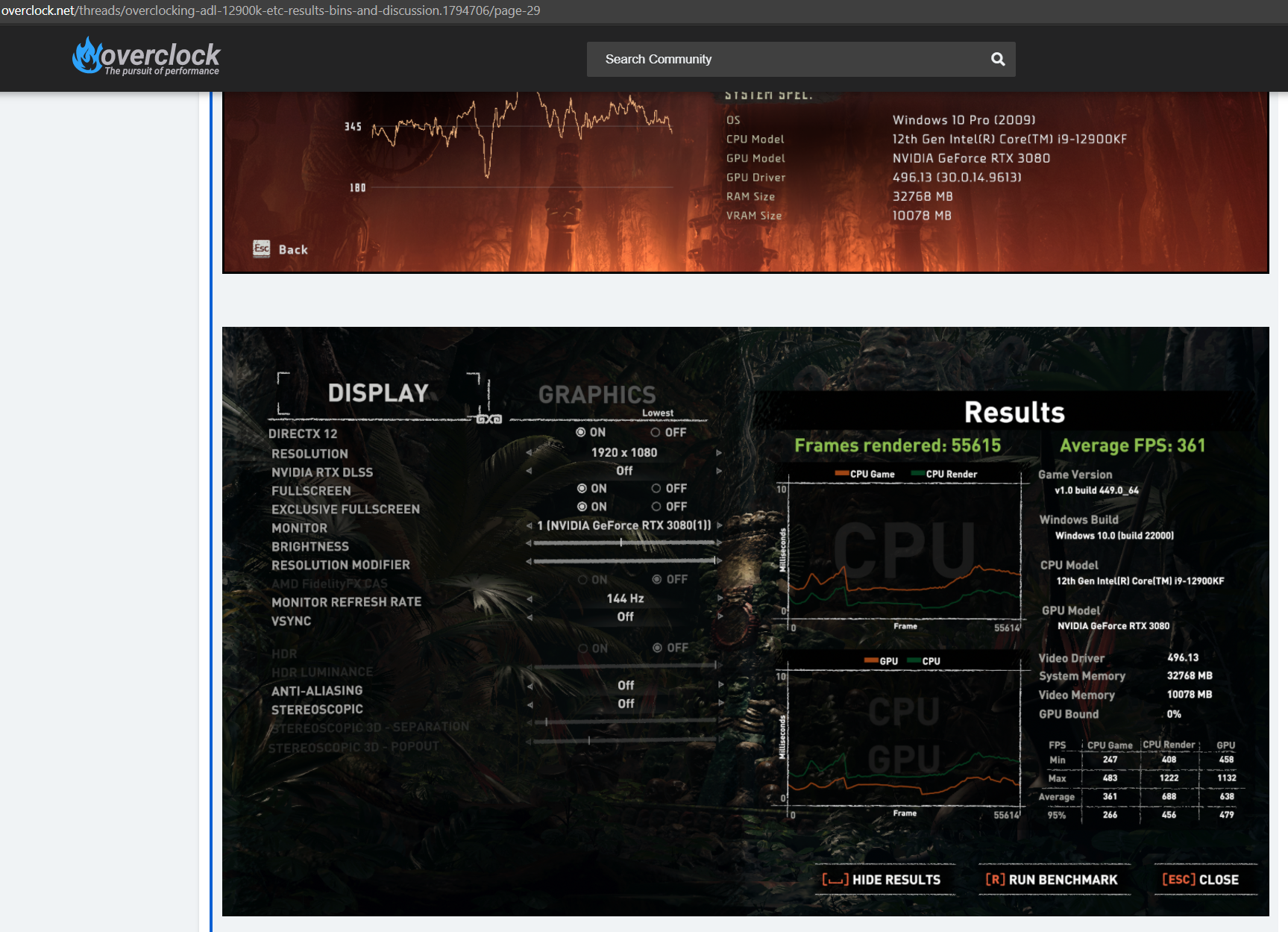The image size is (1288, 932).
Task: Click the "EXCLUSIVE FULLSCREEN" setting label
Action: 345,510
